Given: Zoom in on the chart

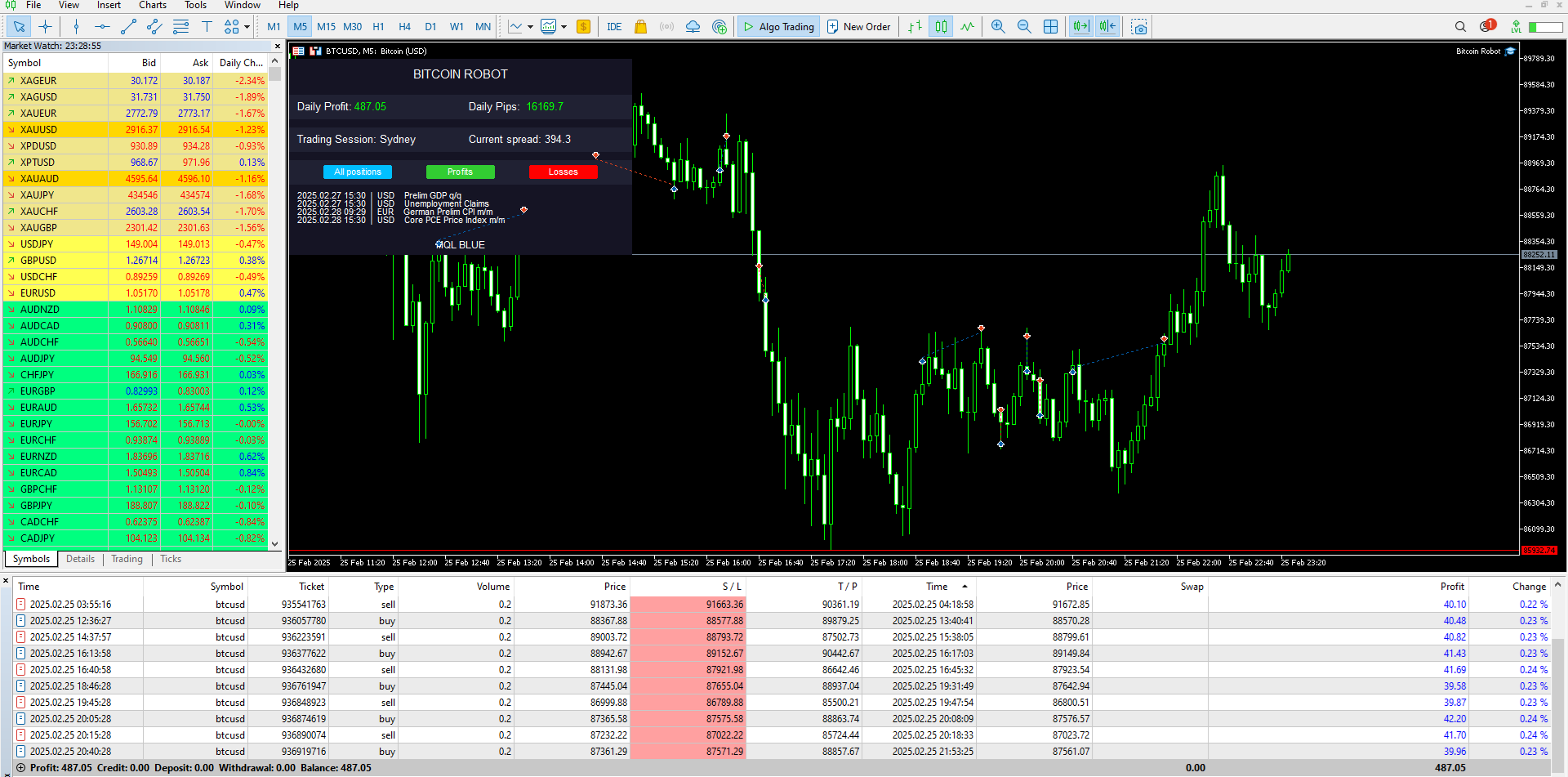Looking at the screenshot, I should point(998,27).
